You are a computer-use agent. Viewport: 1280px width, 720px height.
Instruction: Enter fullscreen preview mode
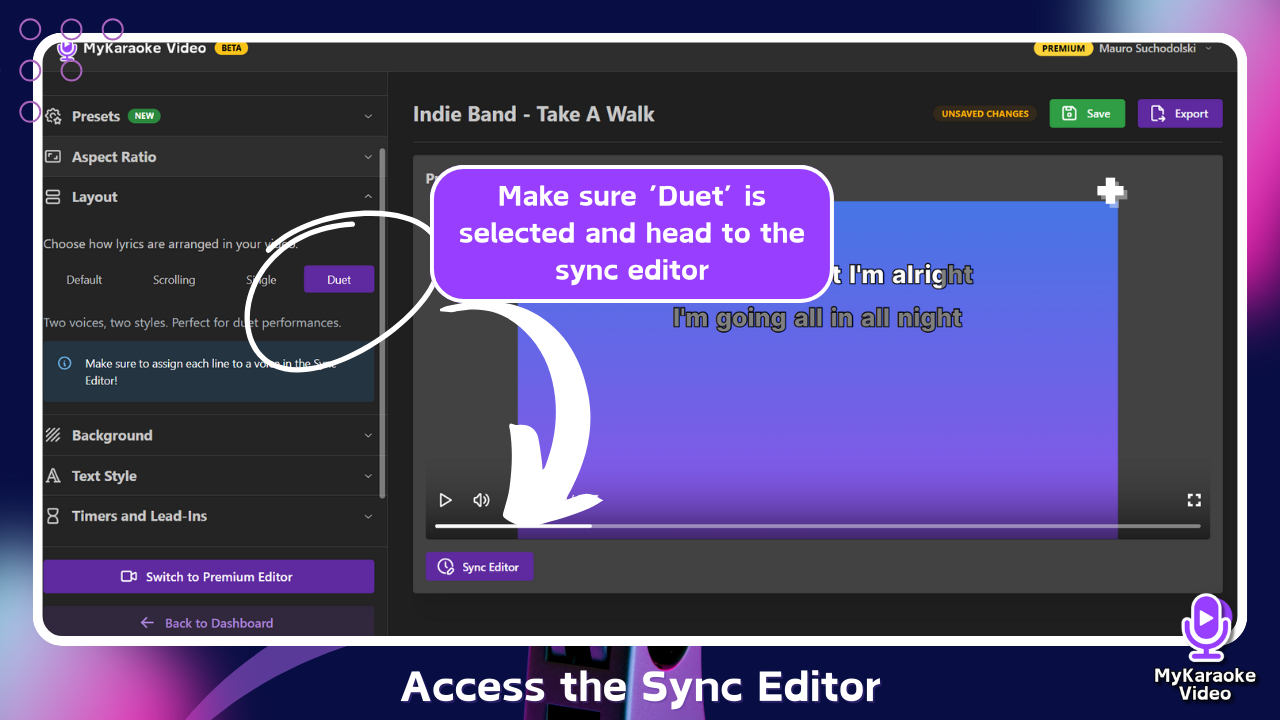pos(1193,500)
